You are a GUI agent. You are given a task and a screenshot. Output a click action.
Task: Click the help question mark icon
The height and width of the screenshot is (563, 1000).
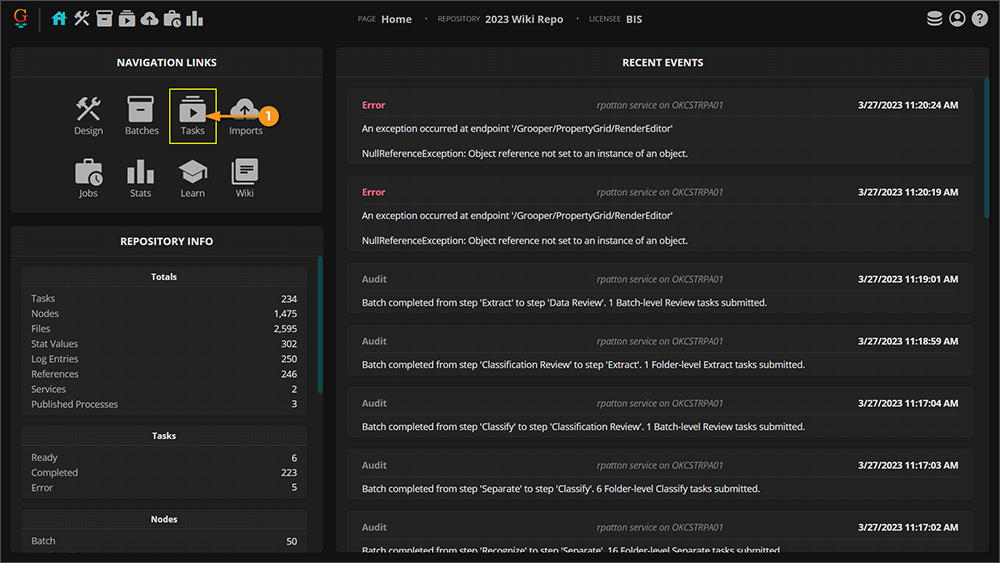pos(980,18)
